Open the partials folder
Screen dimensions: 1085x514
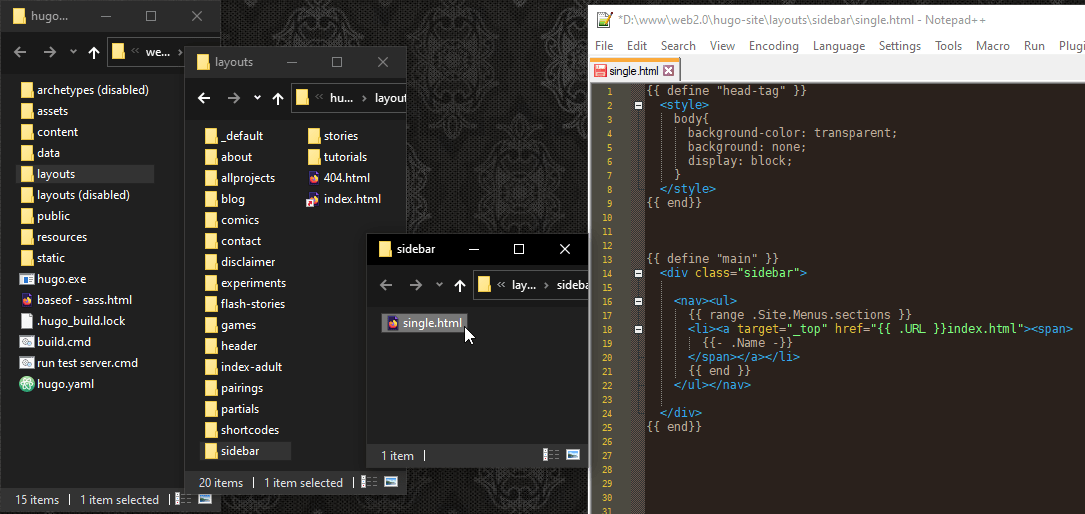[x=239, y=409]
